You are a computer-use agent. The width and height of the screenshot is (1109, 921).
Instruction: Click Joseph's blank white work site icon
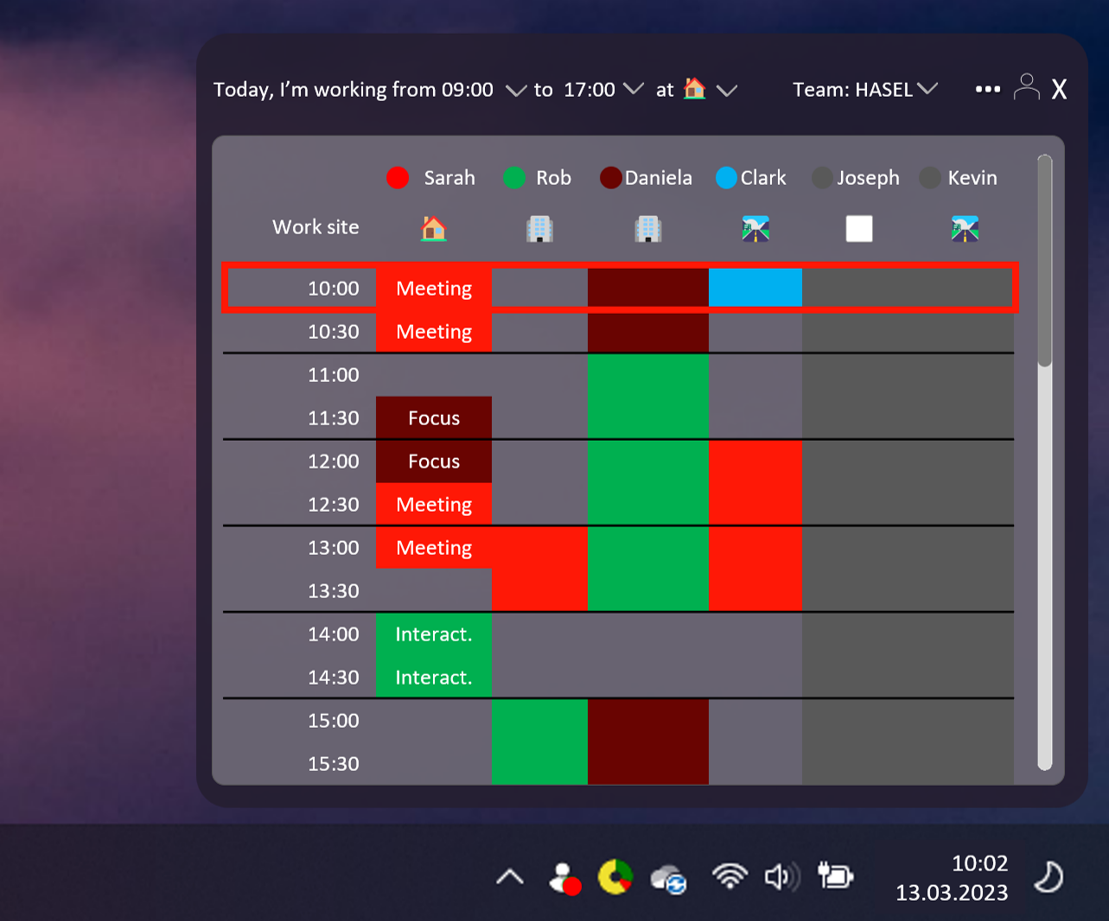859,229
